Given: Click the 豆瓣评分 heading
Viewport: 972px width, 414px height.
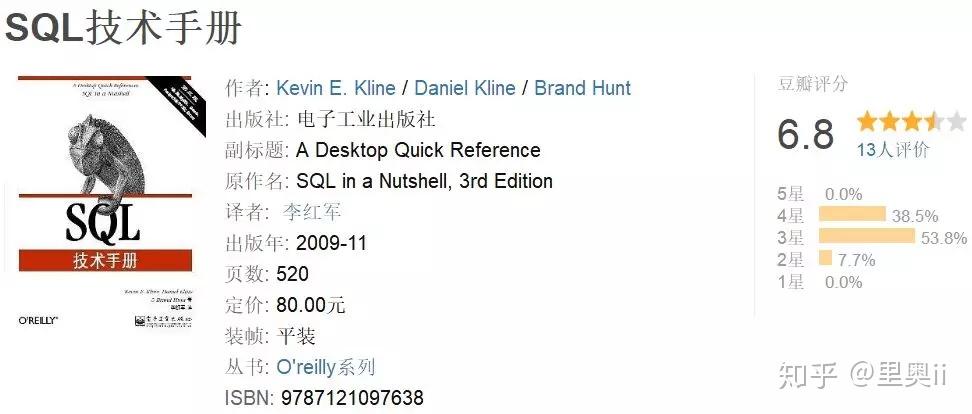Looking at the screenshot, I should point(812,84).
